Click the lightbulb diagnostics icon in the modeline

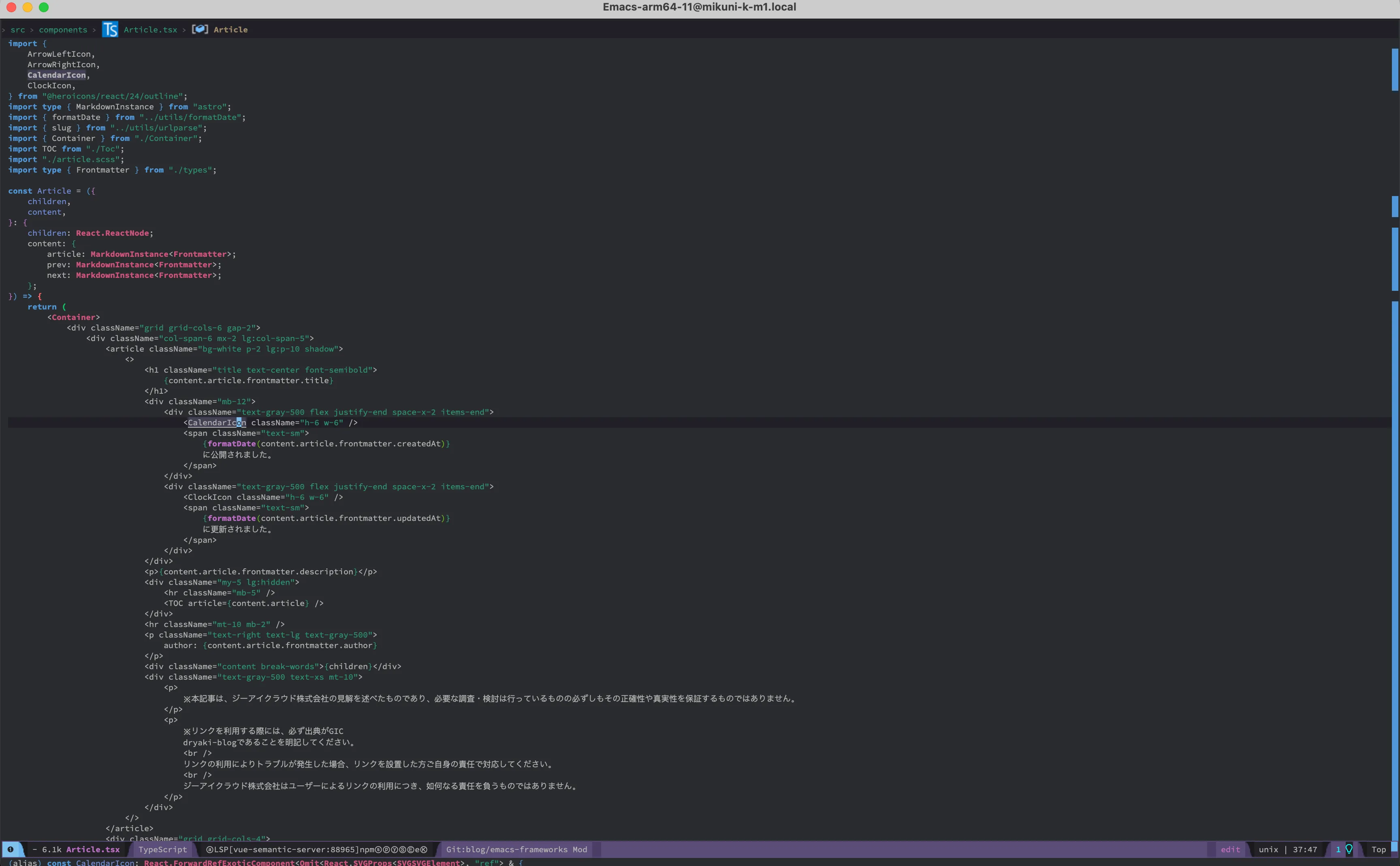(x=1350, y=850)
